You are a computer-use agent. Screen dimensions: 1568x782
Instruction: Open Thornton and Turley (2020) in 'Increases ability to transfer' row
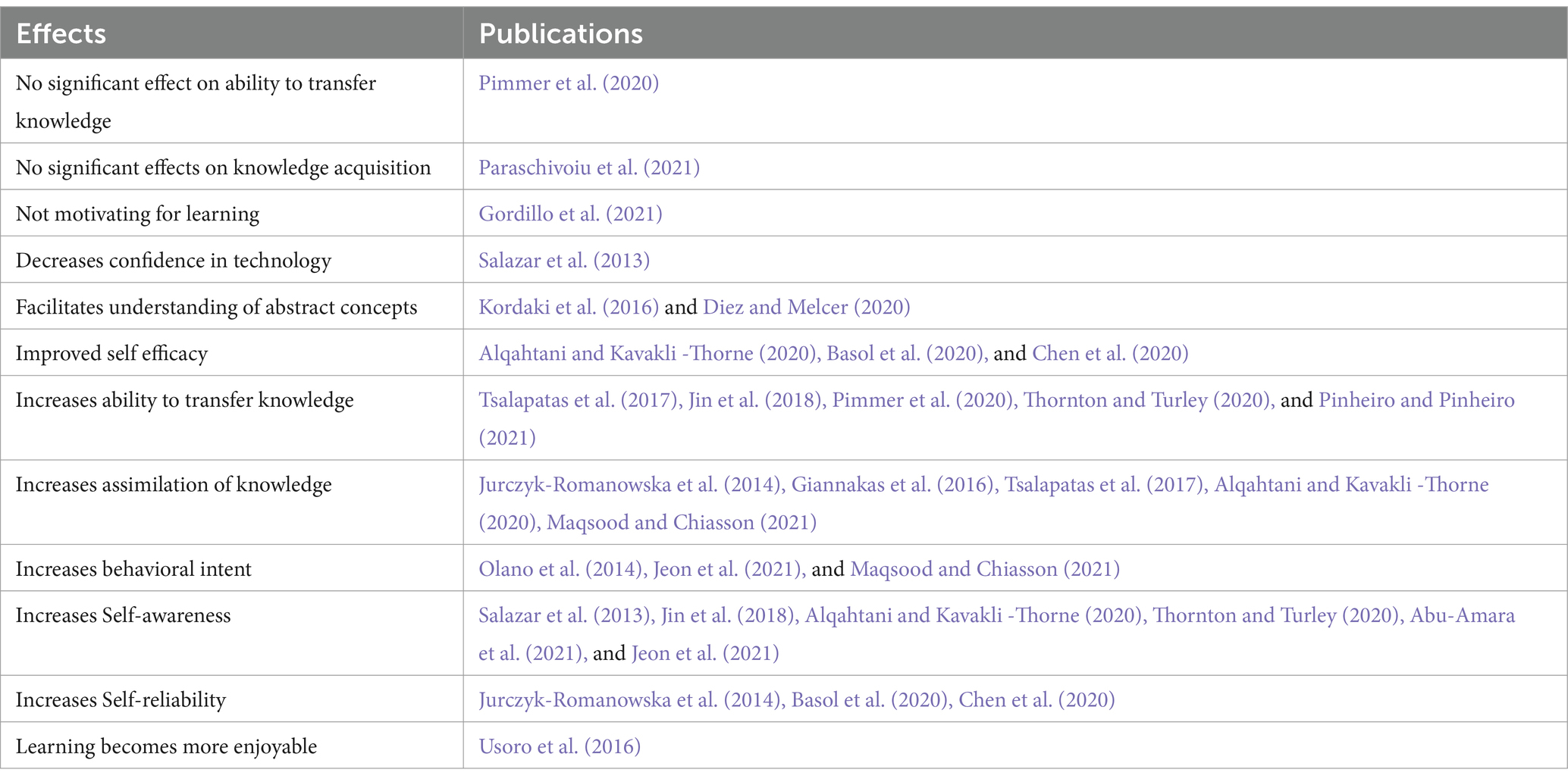click(x=1149, y=400)
